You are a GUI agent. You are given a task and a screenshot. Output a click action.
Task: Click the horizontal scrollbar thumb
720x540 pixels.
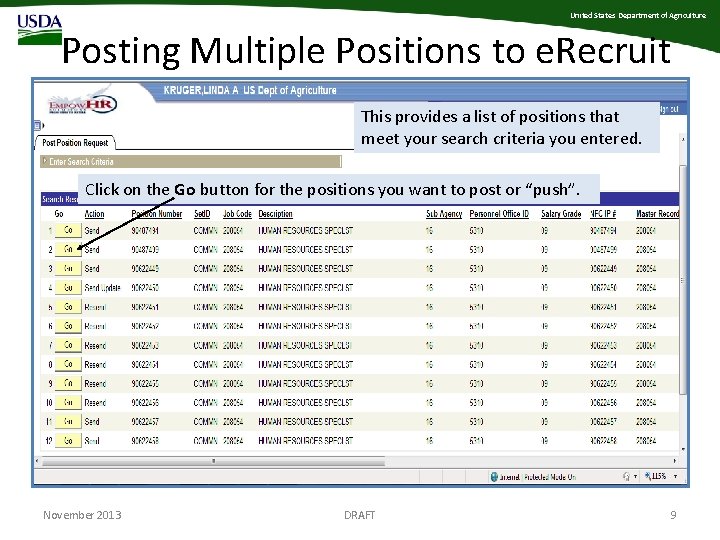(214, 461)
